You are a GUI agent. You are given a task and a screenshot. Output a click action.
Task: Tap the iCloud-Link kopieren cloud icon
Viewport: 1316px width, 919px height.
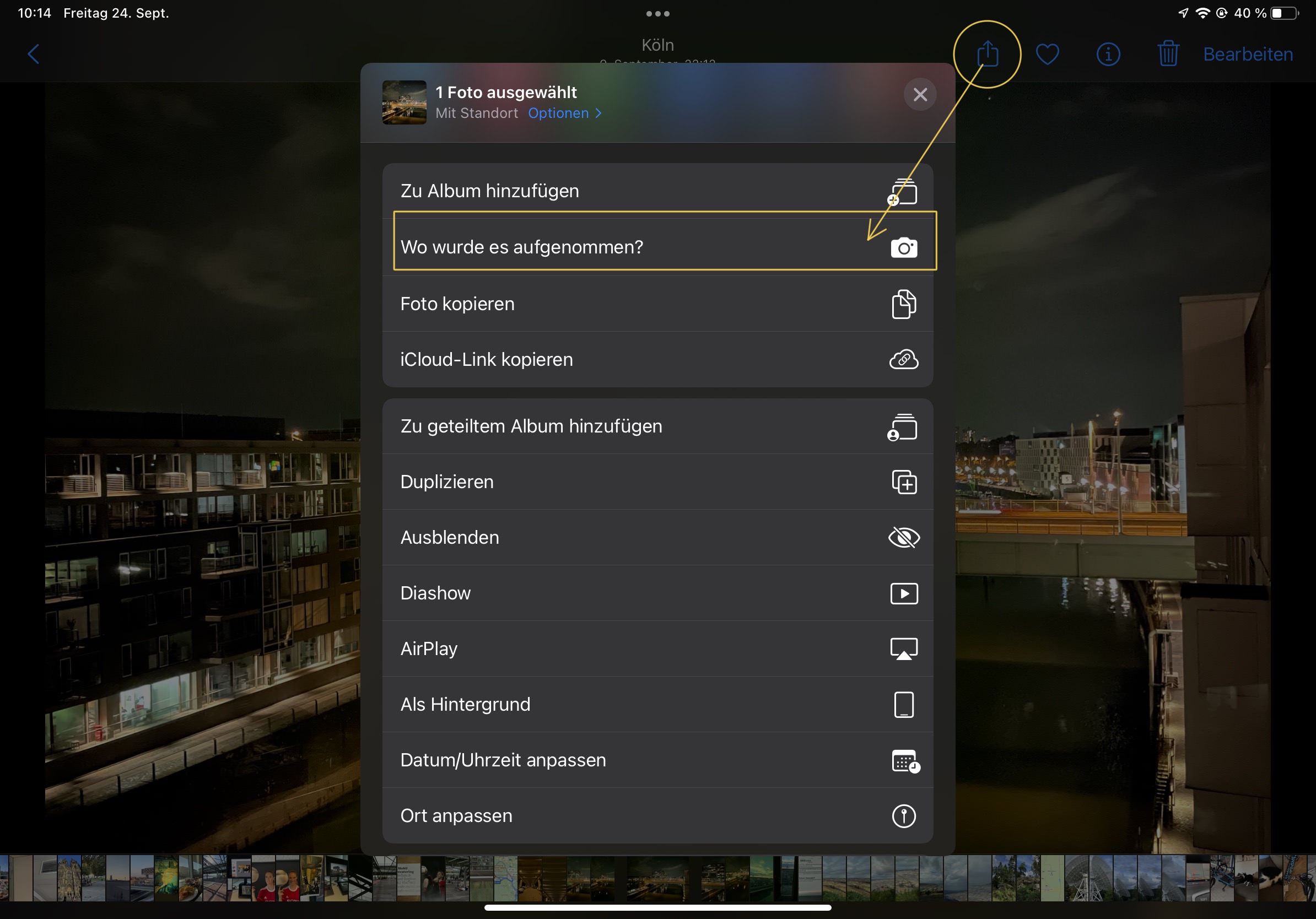[x=904, y=360]
